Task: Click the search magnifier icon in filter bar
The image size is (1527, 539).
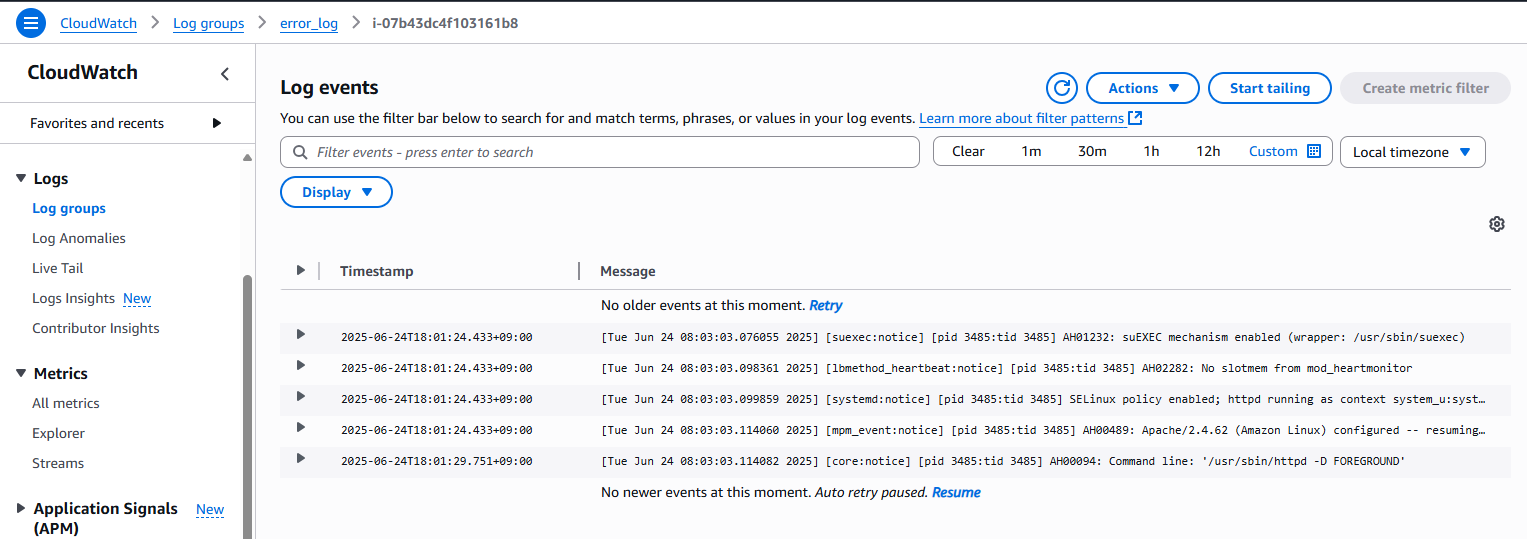Action: [300, 152]
